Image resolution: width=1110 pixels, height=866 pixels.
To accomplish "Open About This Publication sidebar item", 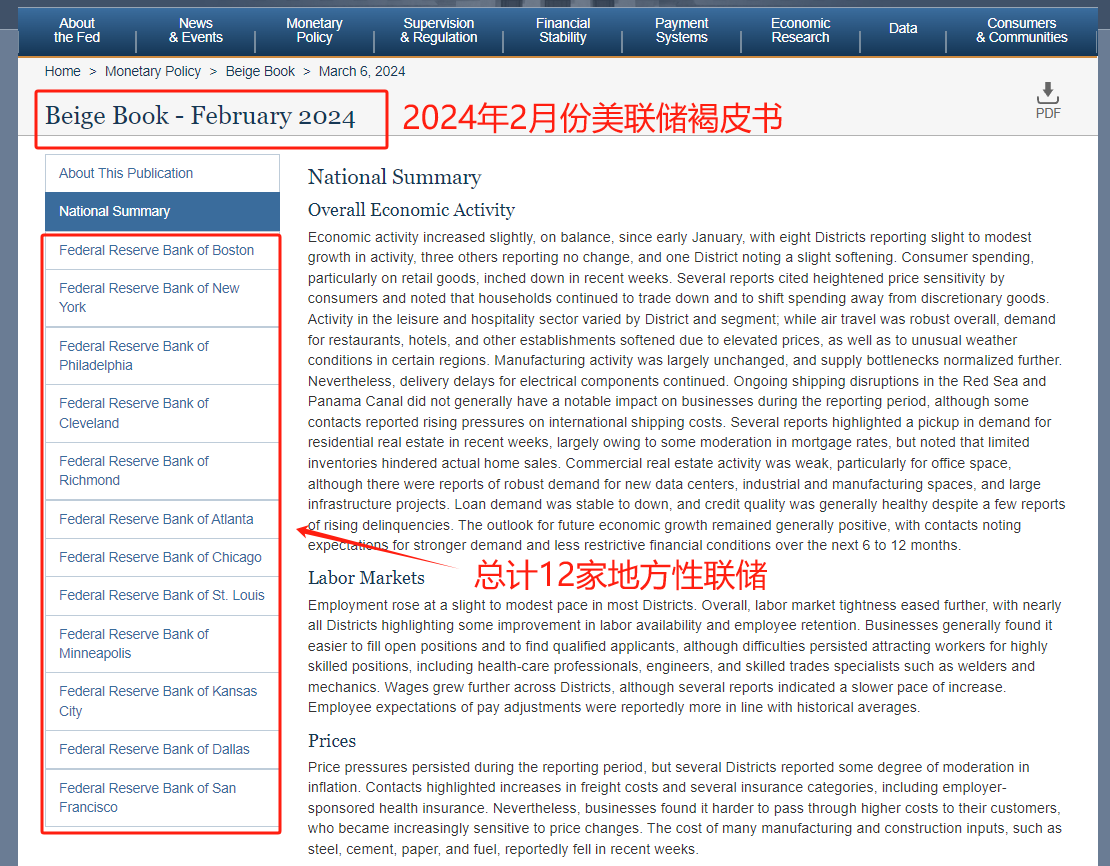I will tap(162, 173).
